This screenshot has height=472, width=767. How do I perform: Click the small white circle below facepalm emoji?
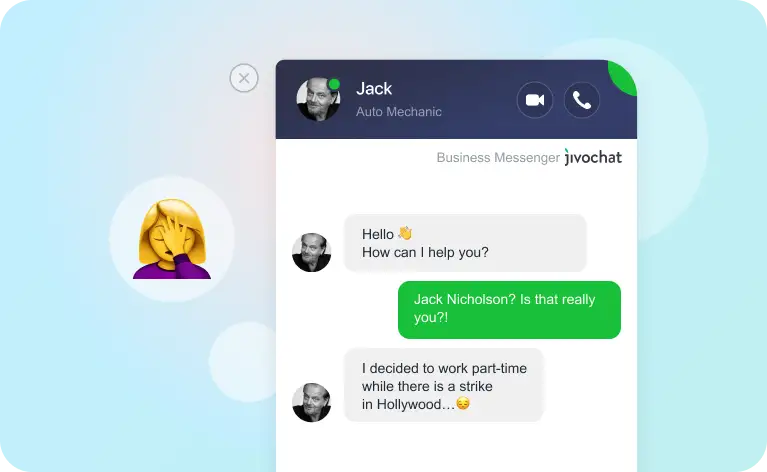tap(243, 362)
